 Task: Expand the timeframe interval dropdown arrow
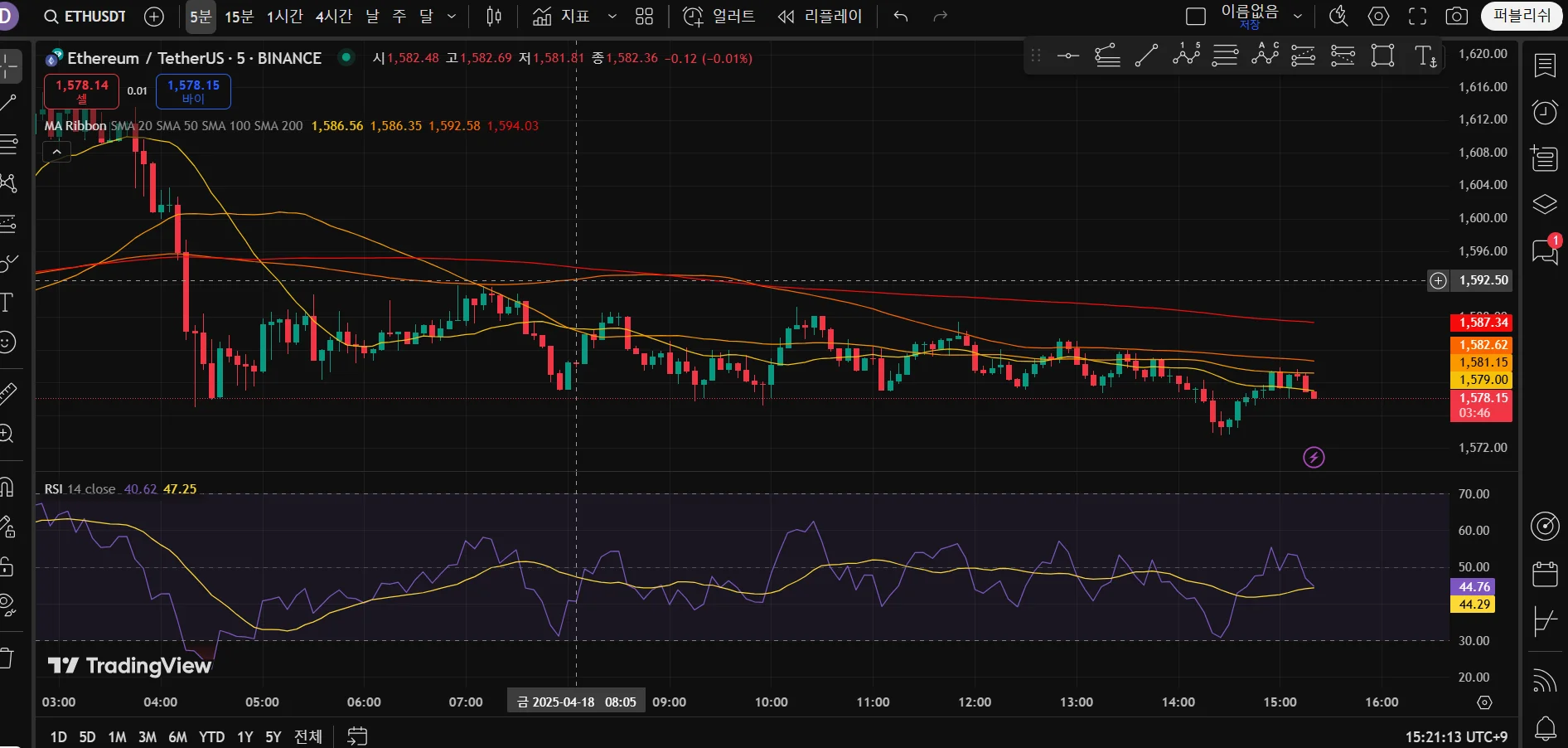click(452, 17)
